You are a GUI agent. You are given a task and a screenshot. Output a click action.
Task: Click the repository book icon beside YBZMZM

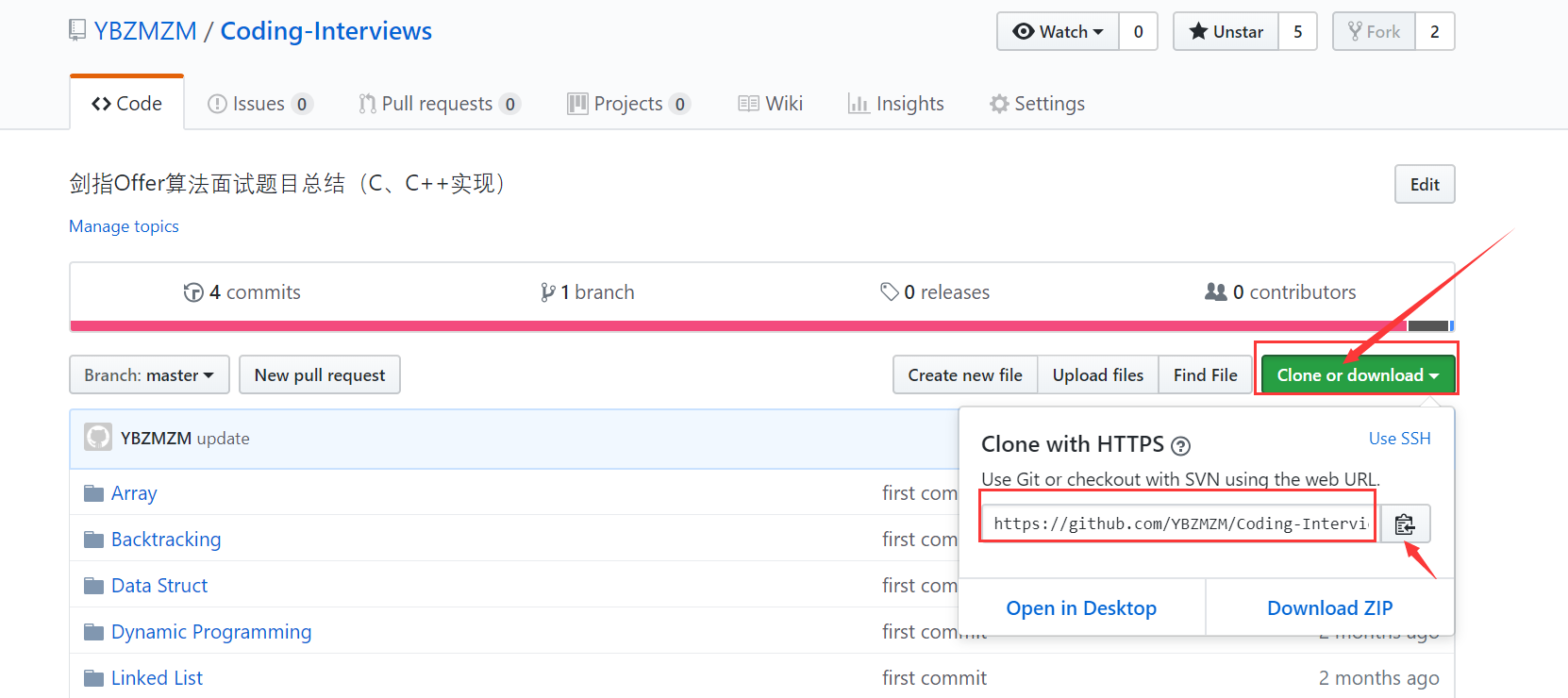coord(77,30)
